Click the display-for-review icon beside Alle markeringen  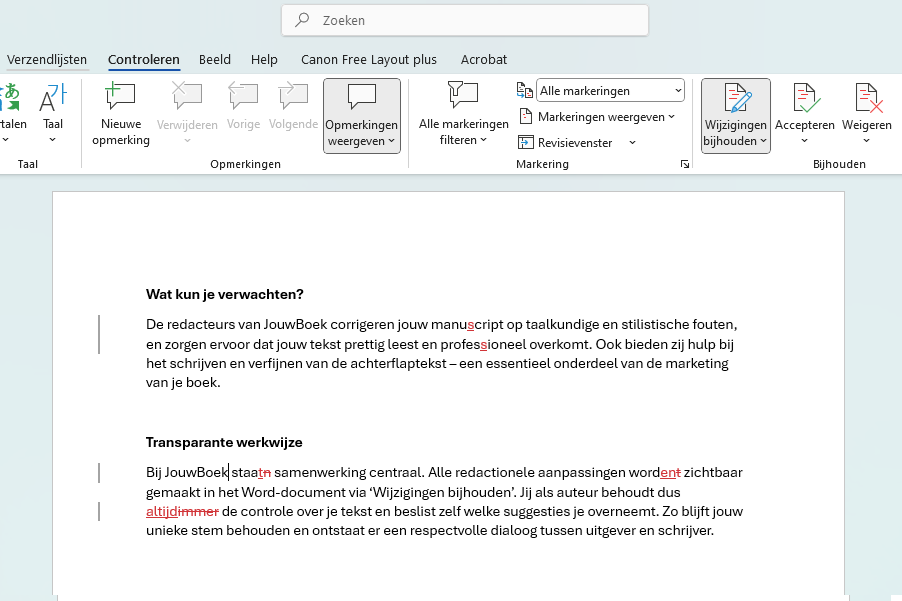[525, 90]
